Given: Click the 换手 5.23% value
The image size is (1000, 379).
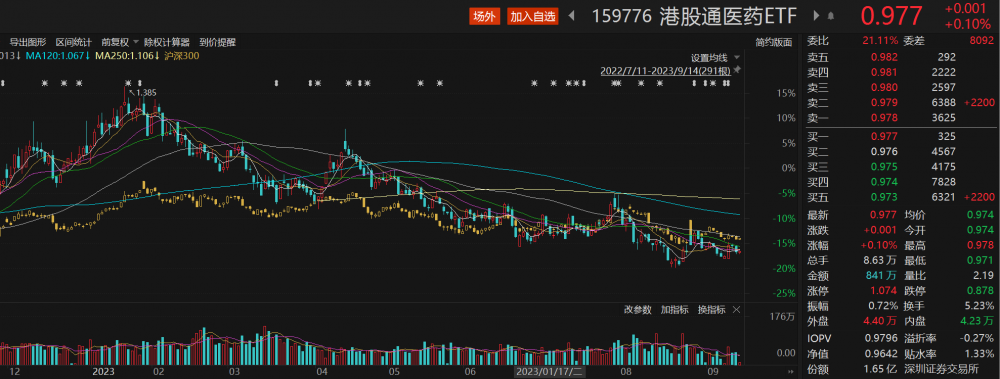Looking at the screenshot, I should click(x=980, y=307).
